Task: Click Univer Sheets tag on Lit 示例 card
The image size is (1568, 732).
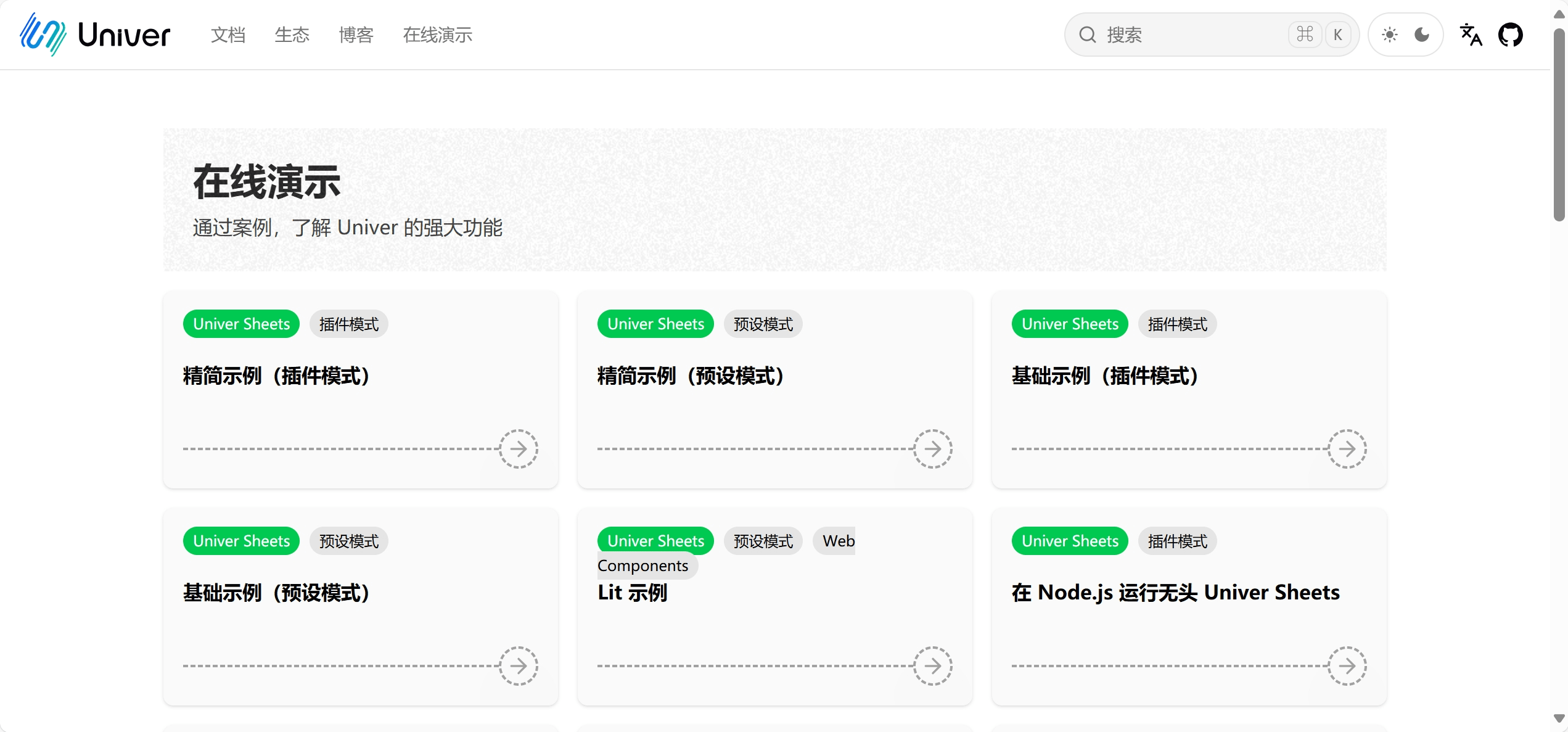Action: pos(655,541)
